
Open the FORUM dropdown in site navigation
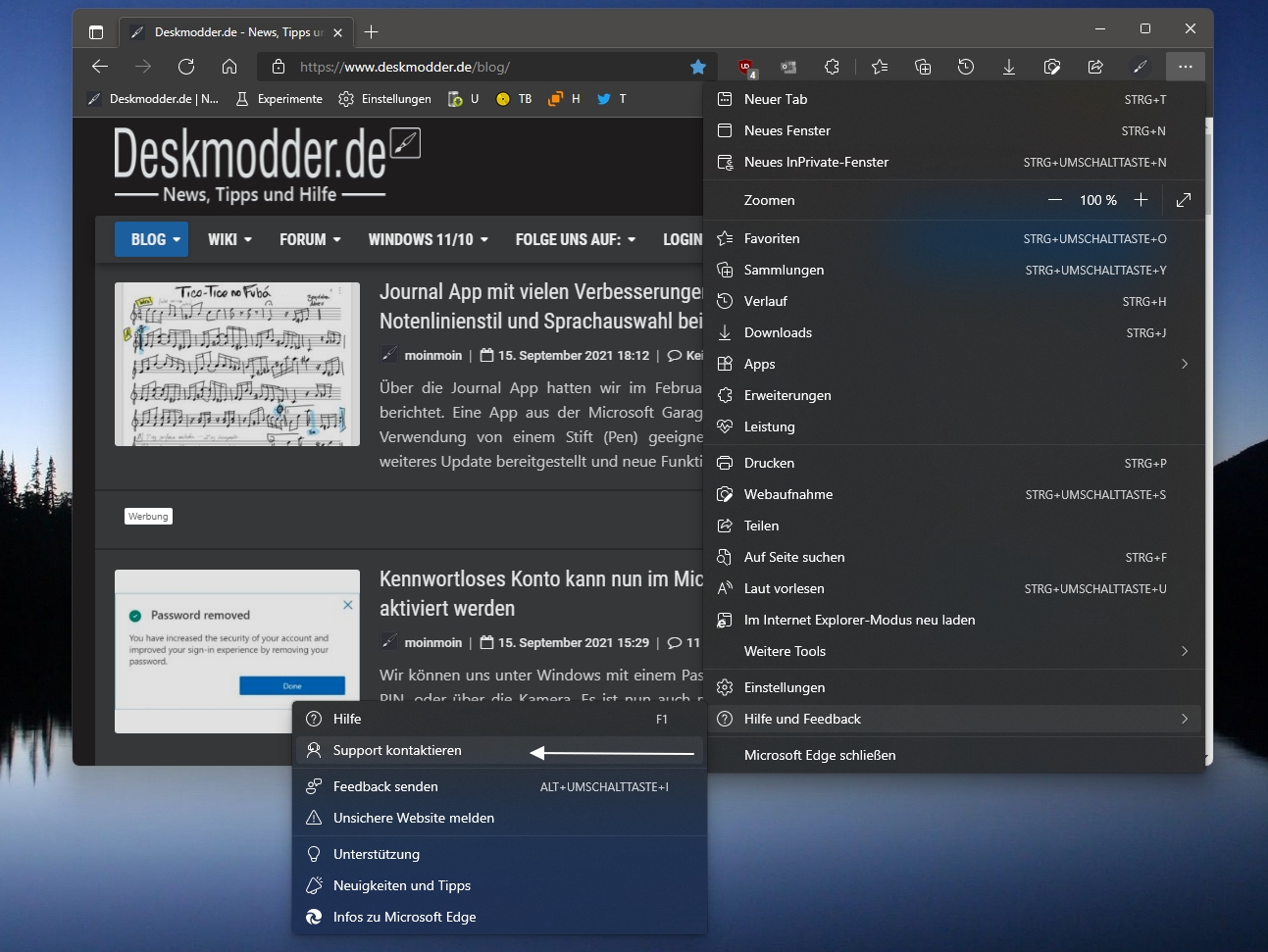(x=310, y=239)
